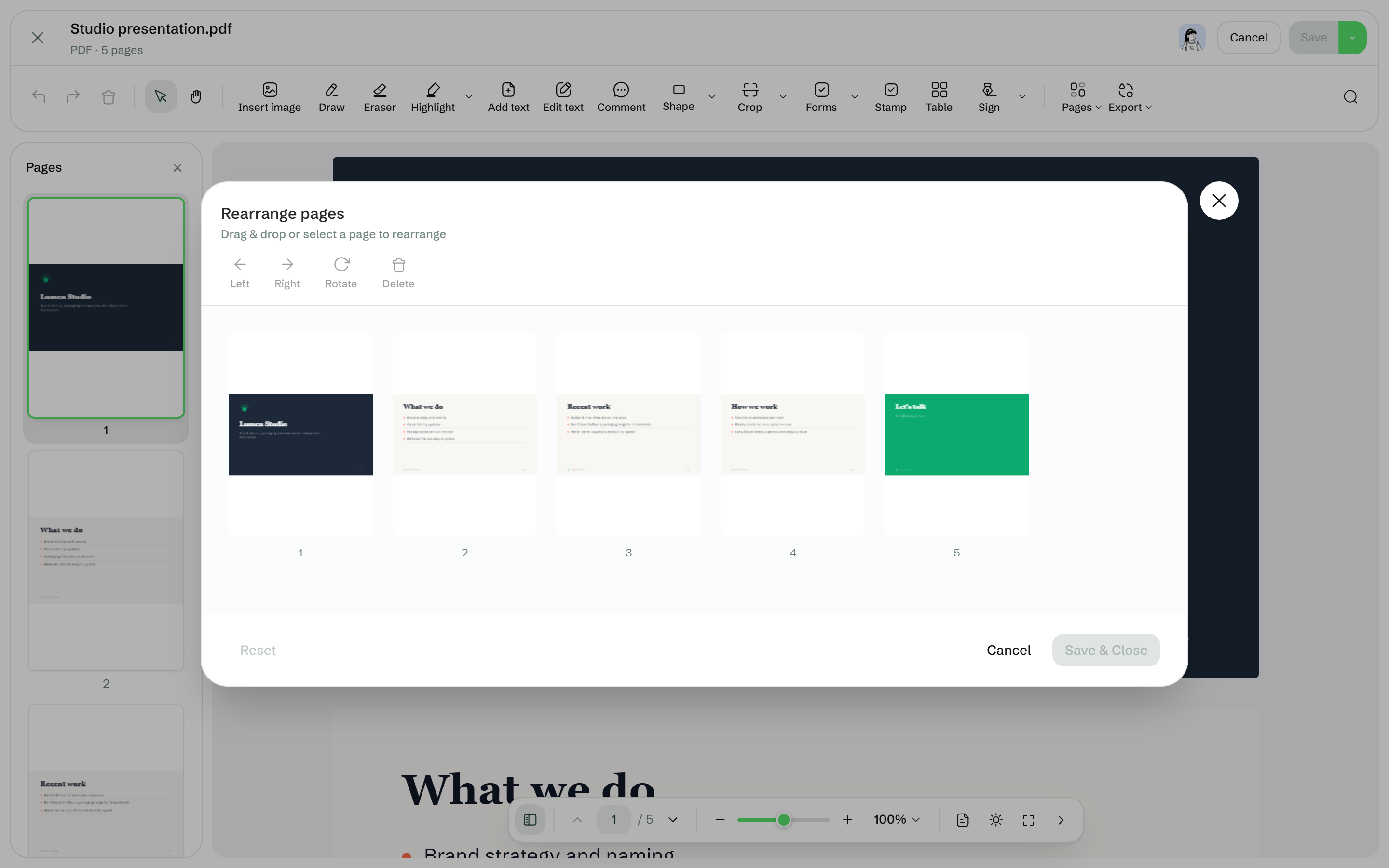1389x868 pixels.
Task: Move selected page Right in dialog
Action: coord(287,273)
